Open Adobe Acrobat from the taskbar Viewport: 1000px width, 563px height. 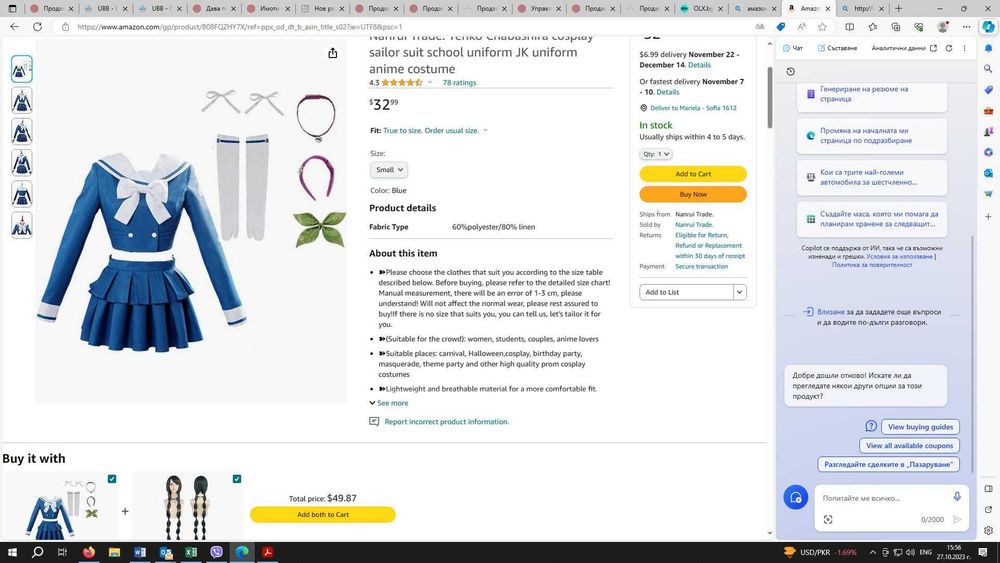click(x=267, y=552)
